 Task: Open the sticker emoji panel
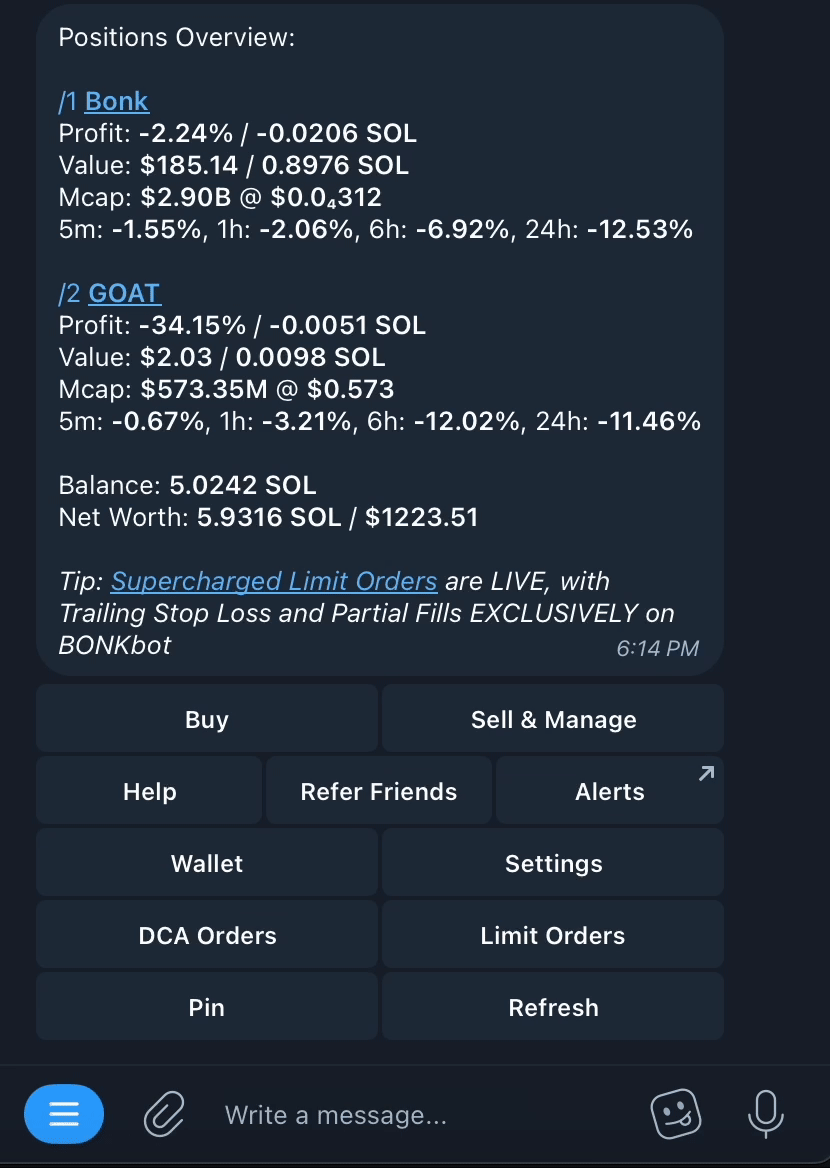(x=676, y=1114)
